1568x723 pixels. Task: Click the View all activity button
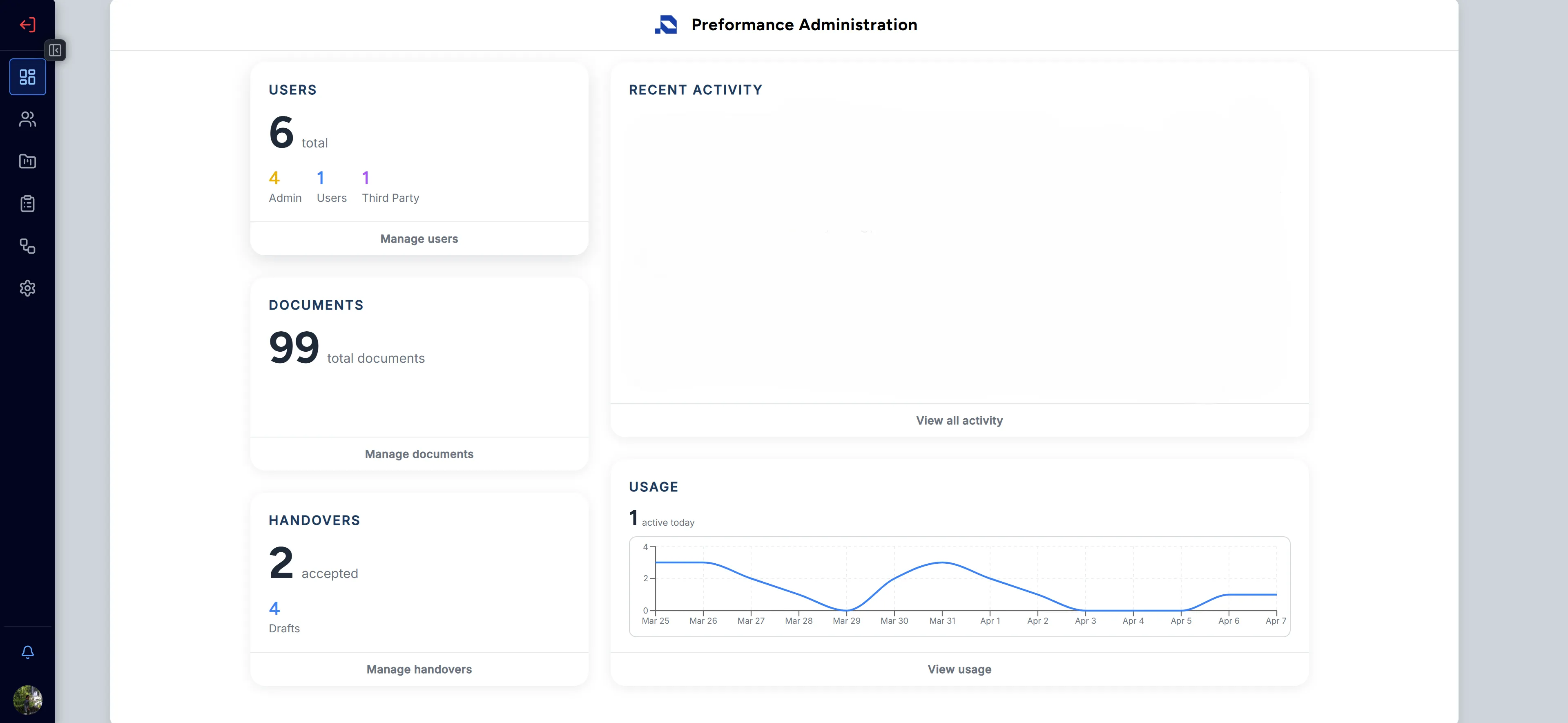[959, 421]
